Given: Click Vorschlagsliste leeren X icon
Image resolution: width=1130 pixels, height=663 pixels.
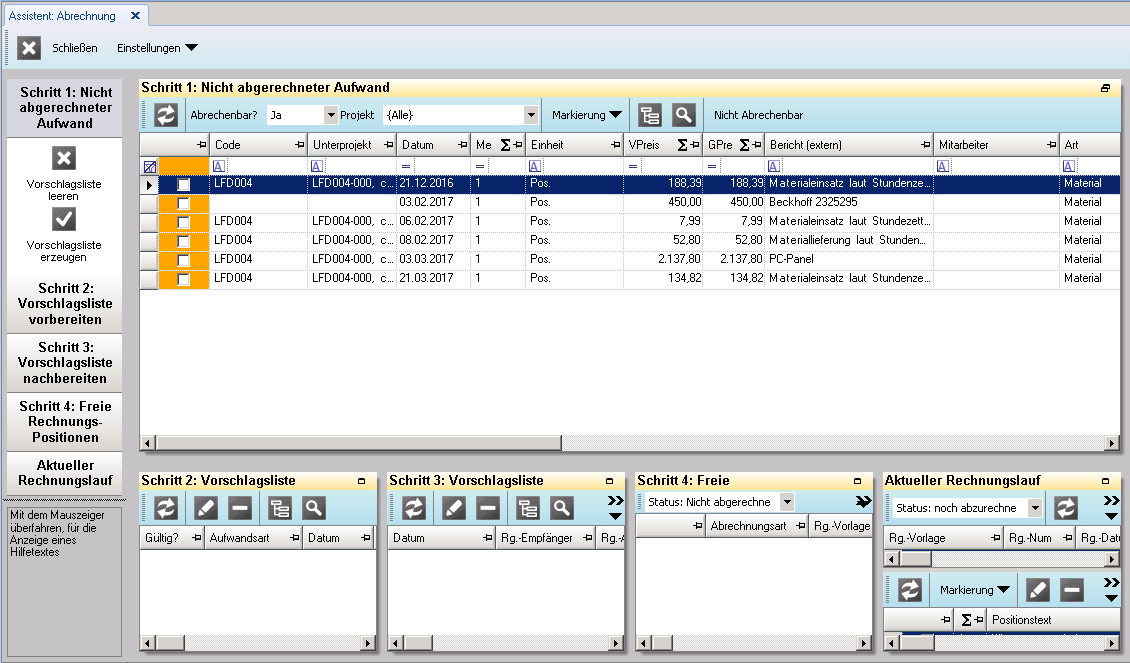Looking at the screenshot, I should [63, 159].
